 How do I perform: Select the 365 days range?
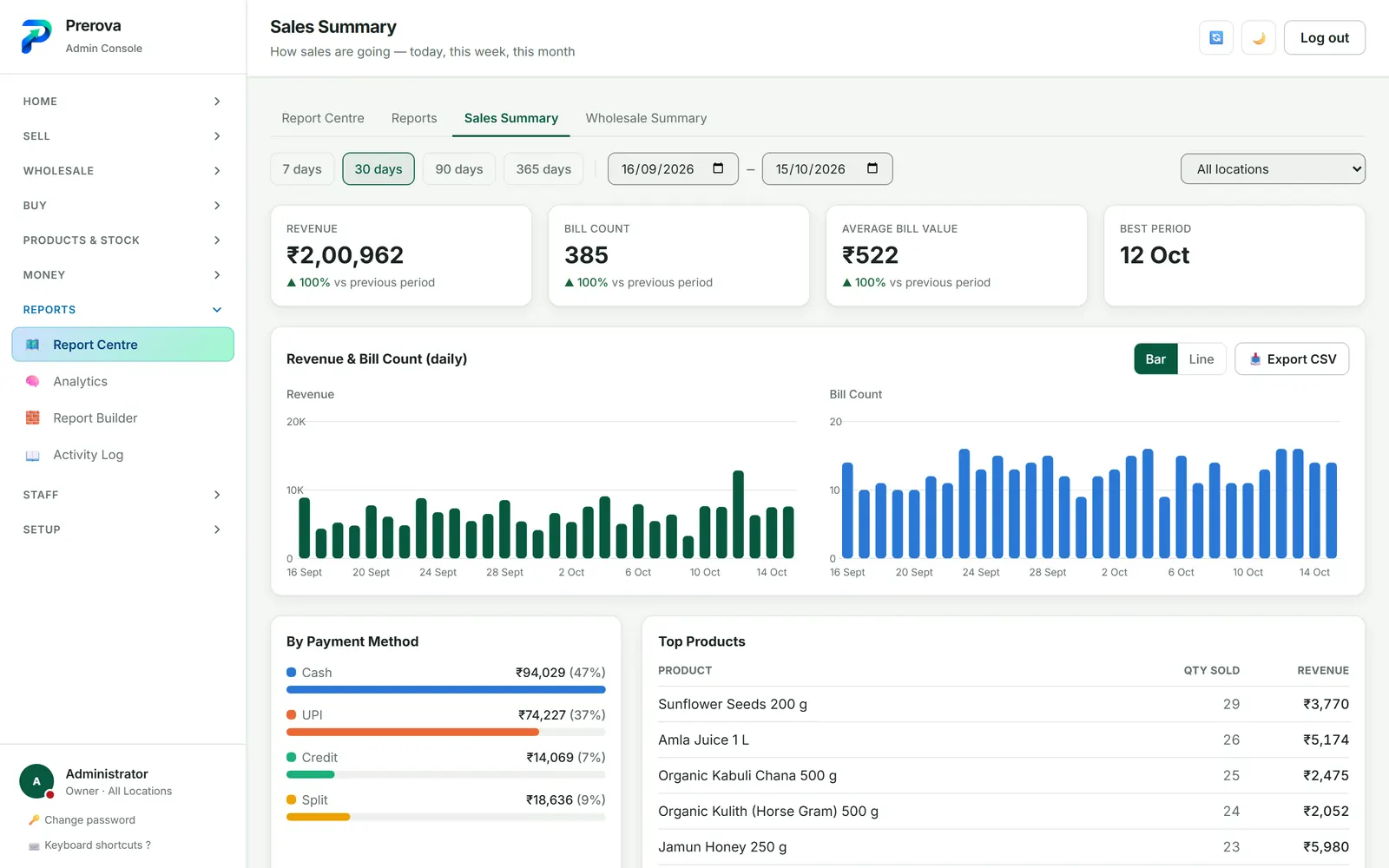543,168
